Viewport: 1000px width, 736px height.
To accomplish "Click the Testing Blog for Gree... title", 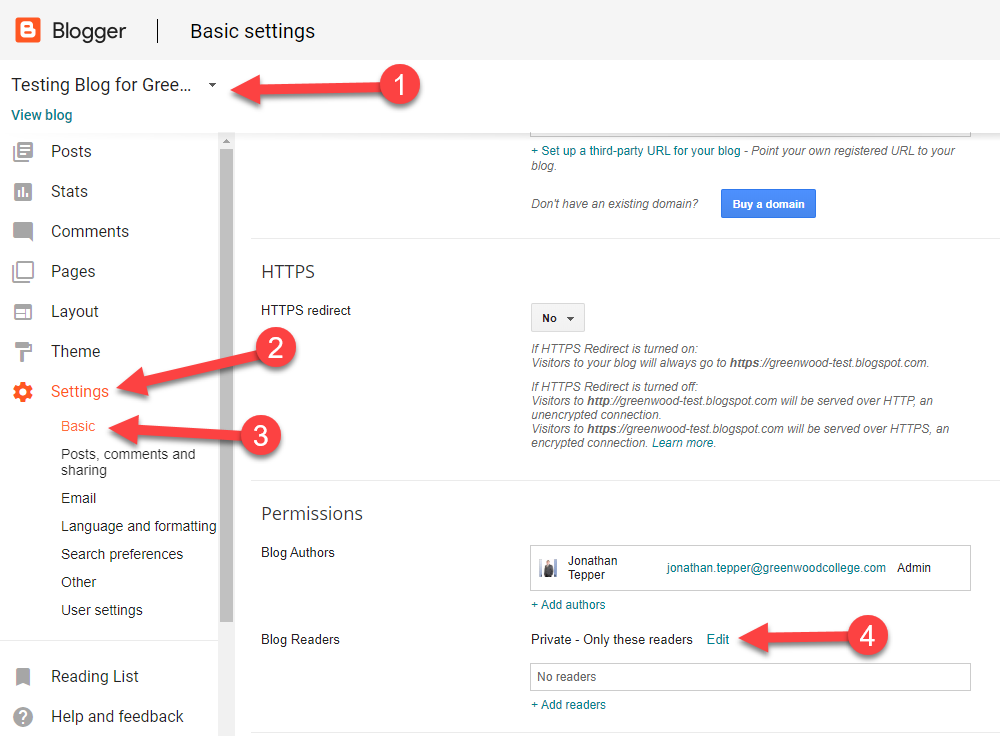I will [x=101, y=85].
